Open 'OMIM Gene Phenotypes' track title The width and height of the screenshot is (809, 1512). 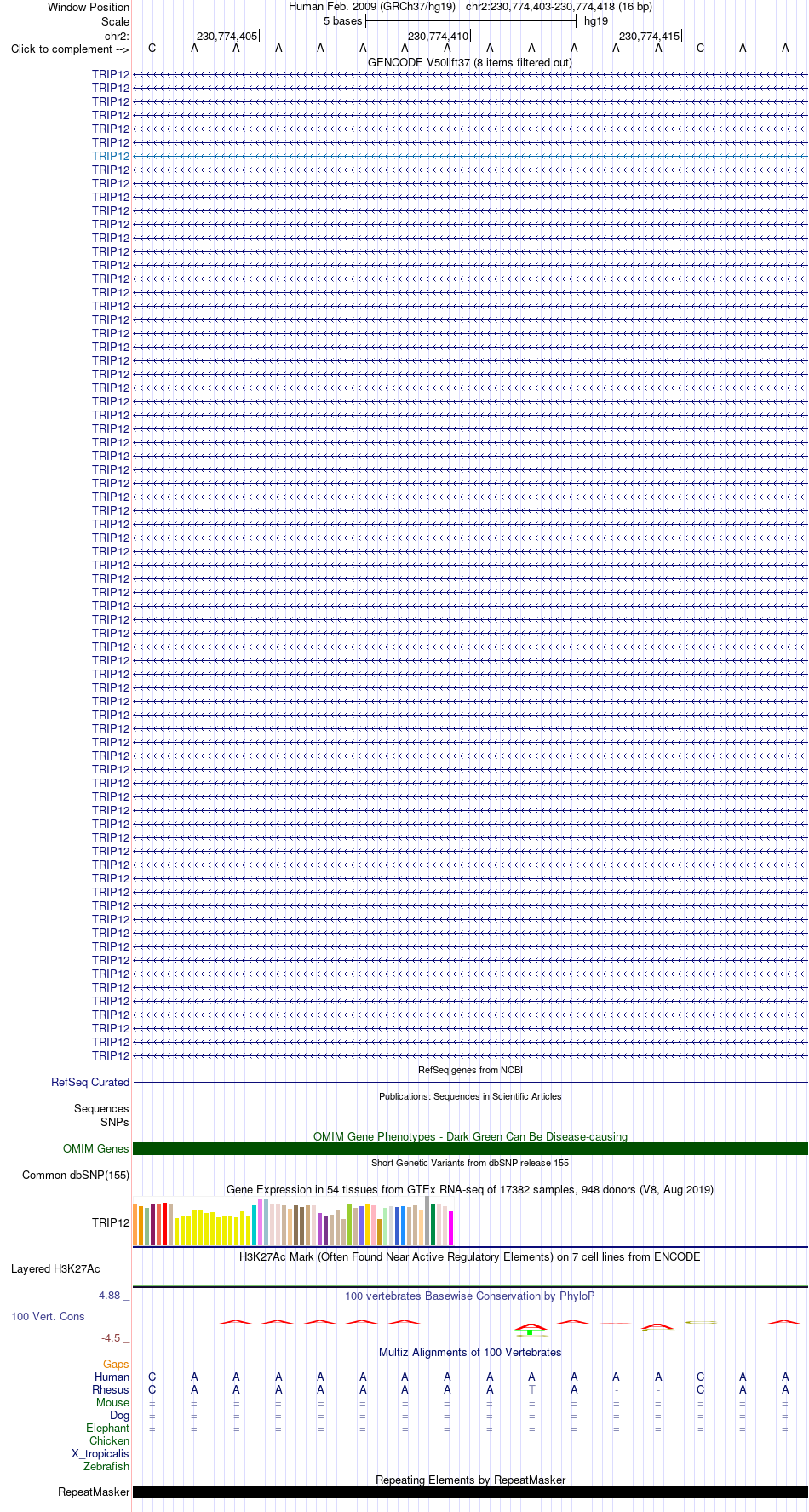470,1136
